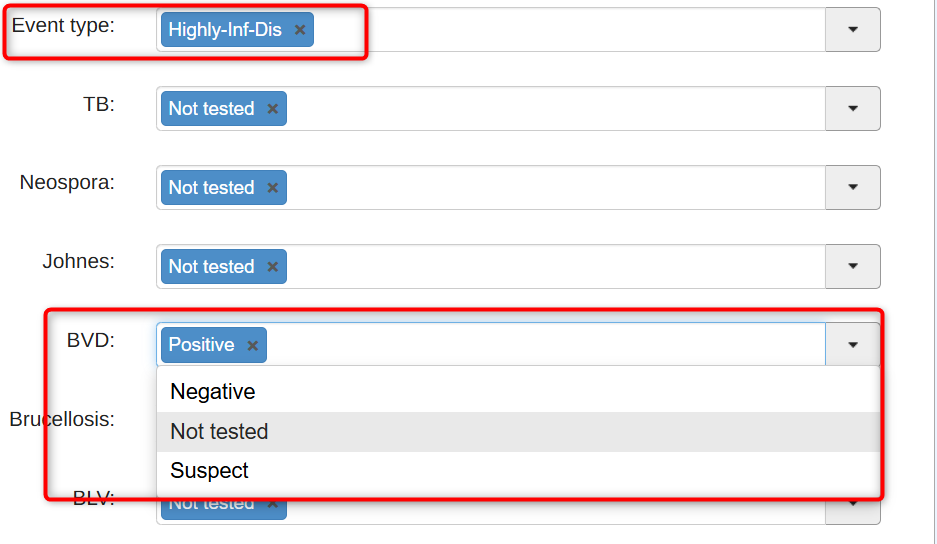Remove the Not tested tag from TB

(272, 109)
